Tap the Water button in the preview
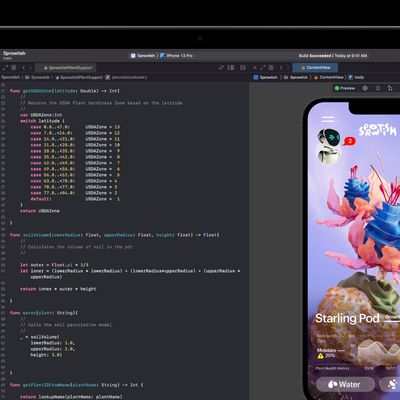 tap(345, 384)
